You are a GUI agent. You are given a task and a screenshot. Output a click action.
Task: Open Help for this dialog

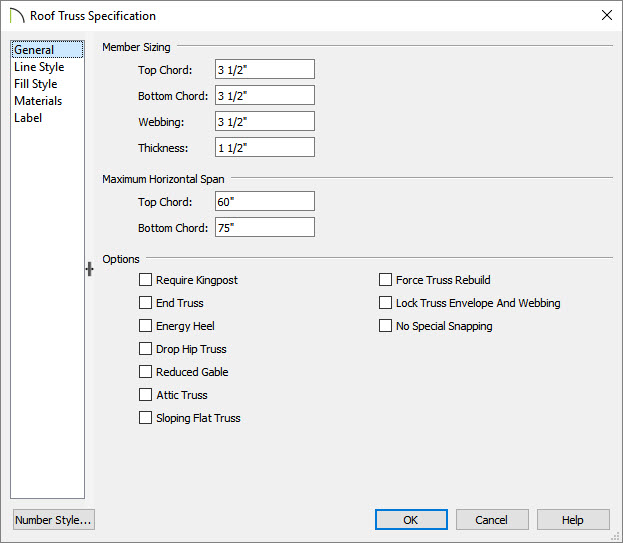tap(573, 520)
